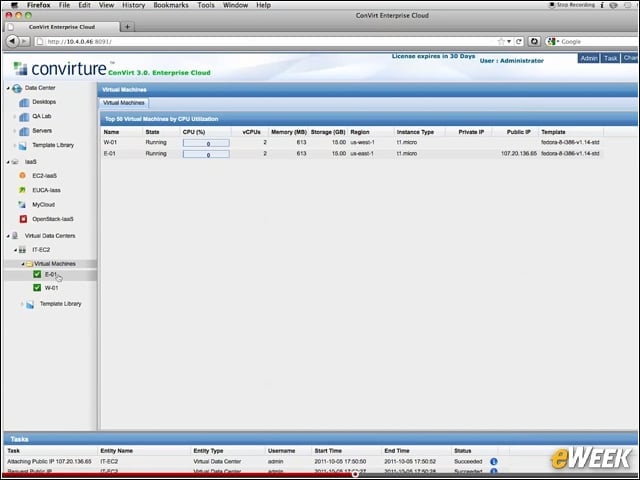This screenshot has width=640, height=480.
Task: Click the IaaS cloud icon
Action: click(15, 162)
